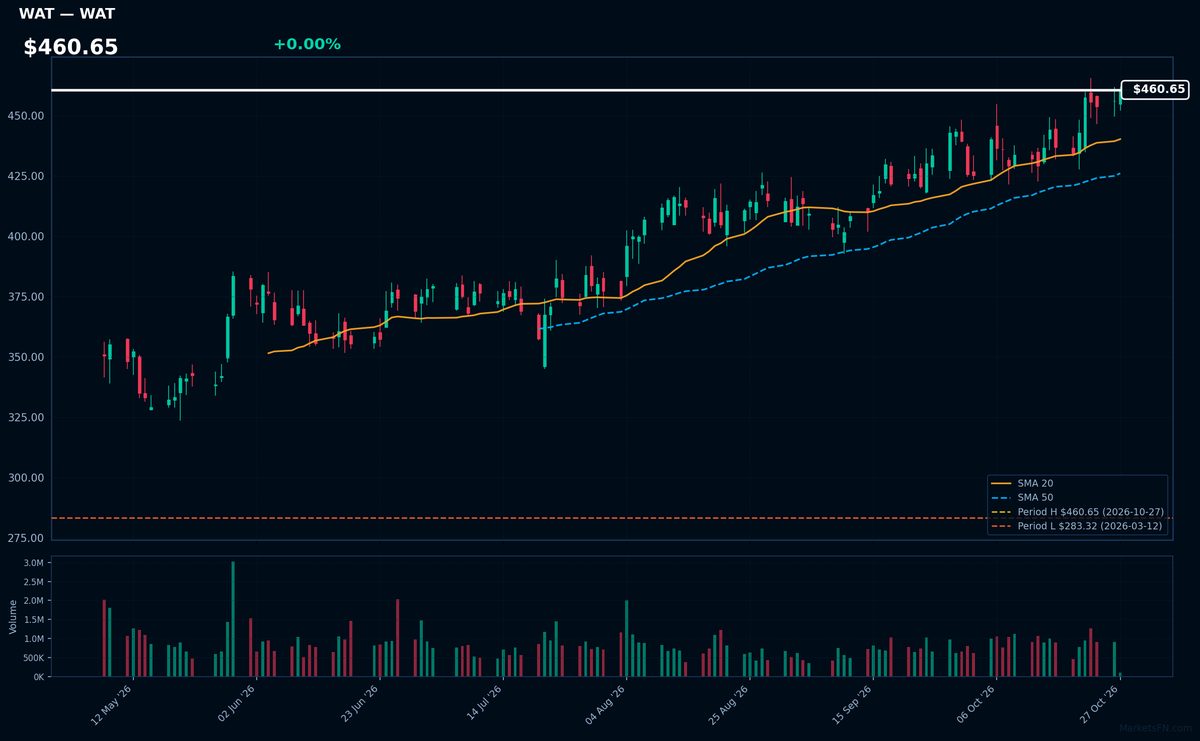Click the 1.0M volume axis label

pos(33,639)
